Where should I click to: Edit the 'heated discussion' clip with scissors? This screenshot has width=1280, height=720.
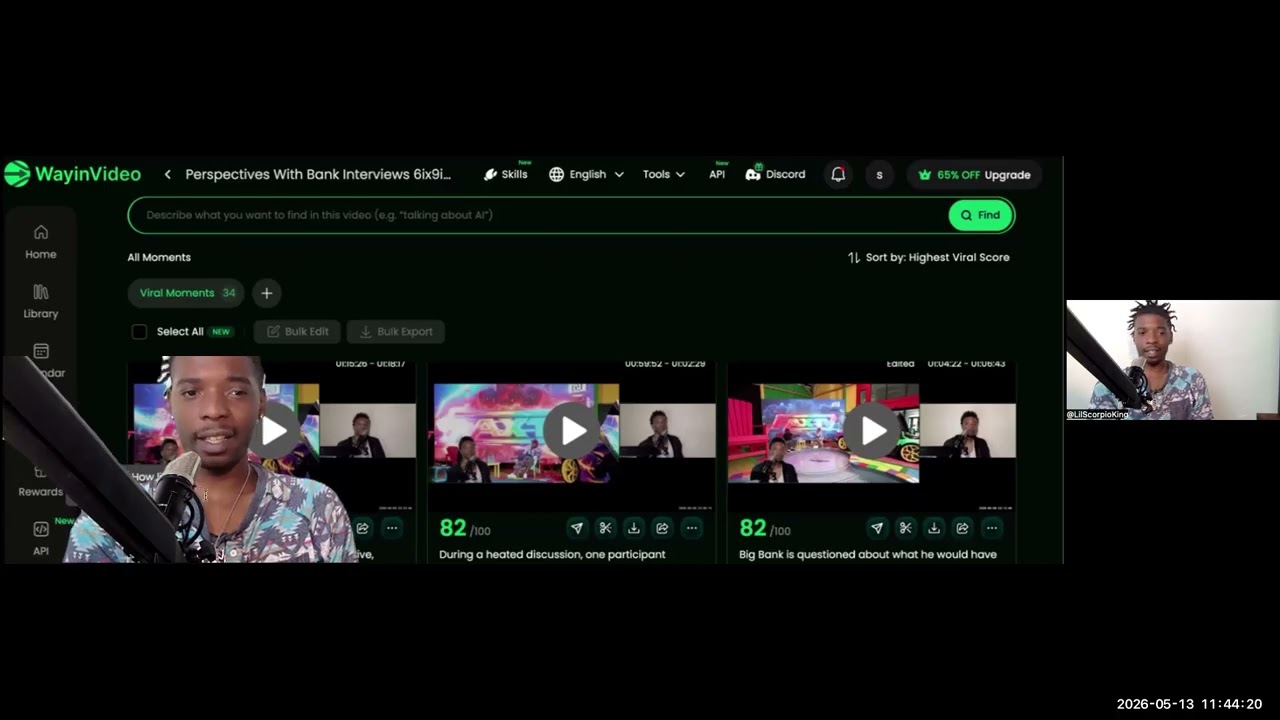pyautogui.click(x=605, y=528)
